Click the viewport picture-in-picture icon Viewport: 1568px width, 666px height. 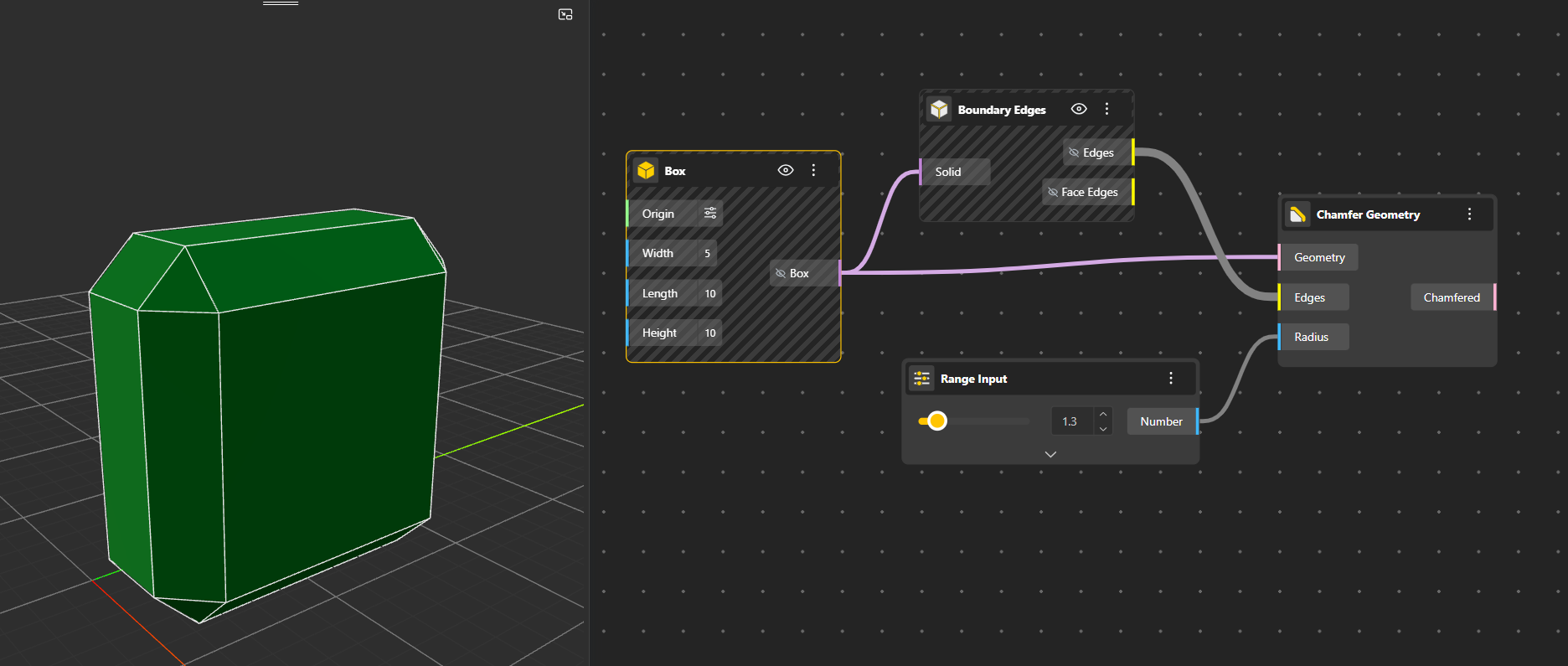[565, 14]
